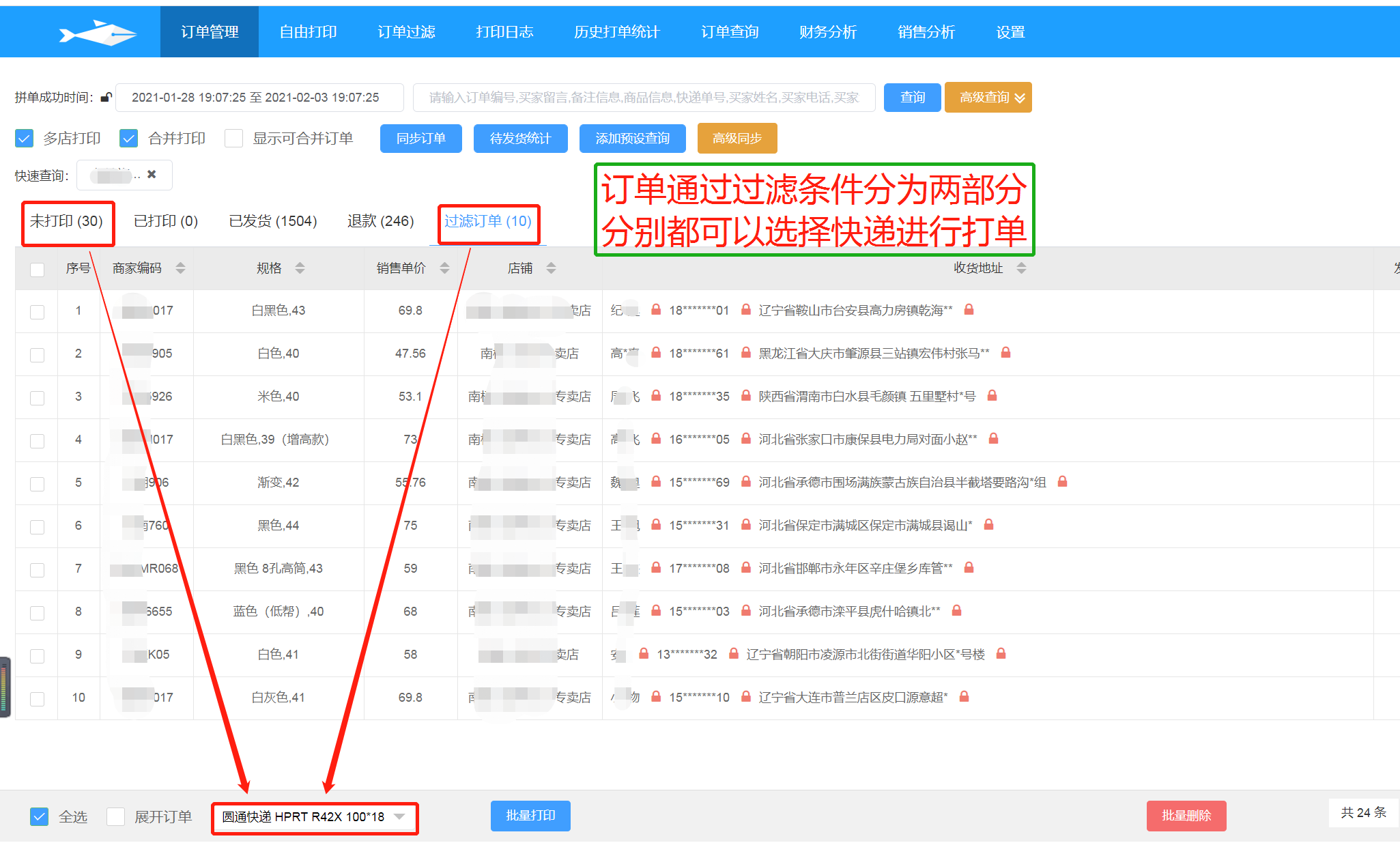Image resolution: width=1400 pixels, height=843 pixels.
Task: Click sort arrows on 商家编码 column
Action: (x=180, y=268)
